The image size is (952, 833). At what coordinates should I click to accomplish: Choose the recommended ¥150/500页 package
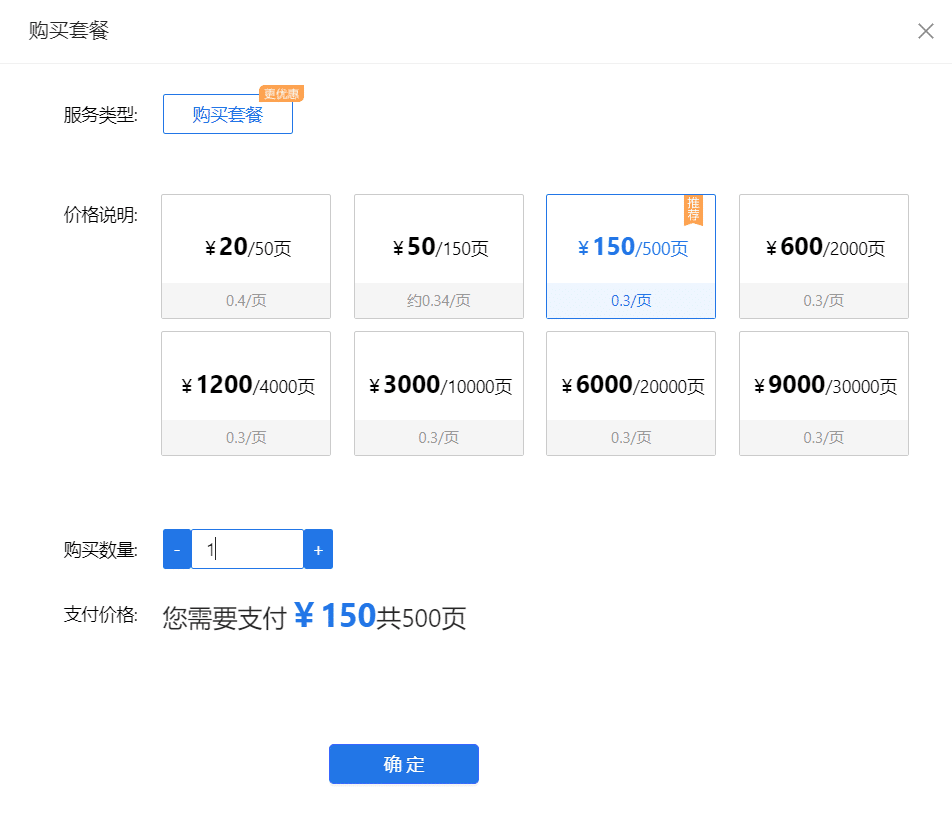pyautogui.click(x=630, y=247)
